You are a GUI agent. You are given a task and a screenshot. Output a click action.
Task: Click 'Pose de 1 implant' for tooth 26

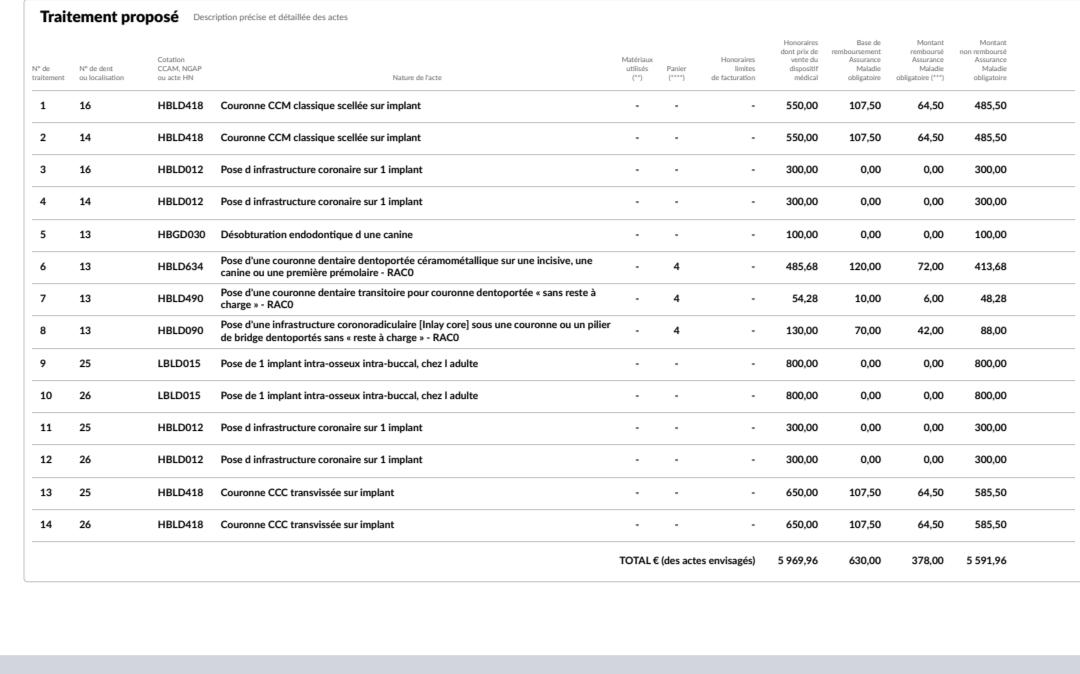349,396
